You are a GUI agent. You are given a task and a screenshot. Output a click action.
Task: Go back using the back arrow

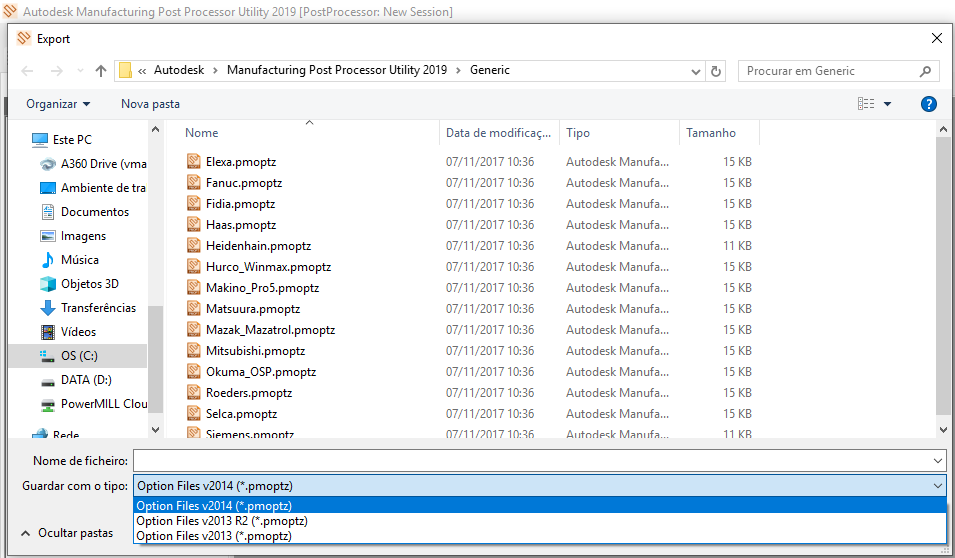(27, 71)
